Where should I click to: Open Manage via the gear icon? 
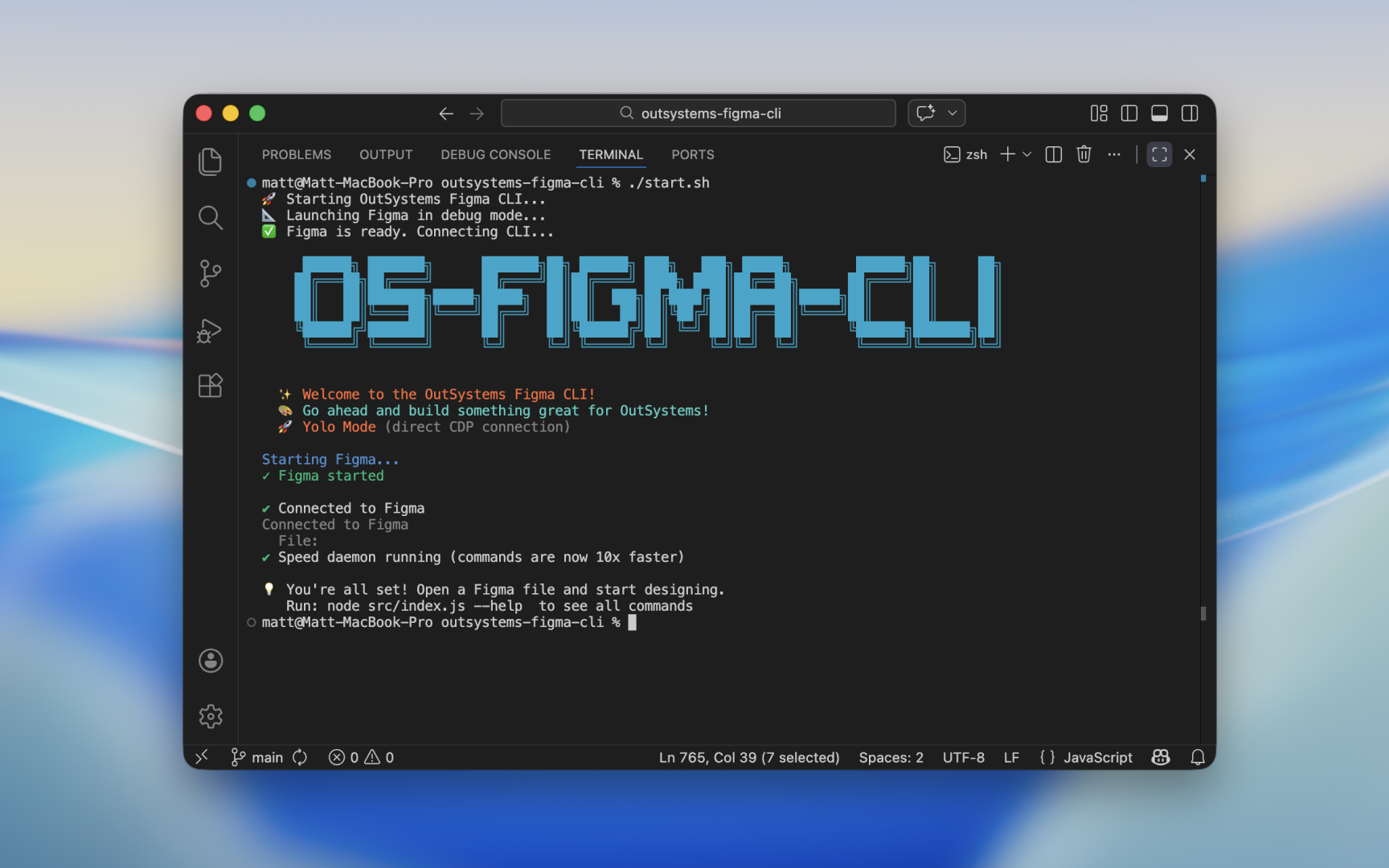click(x=211, y=716)
